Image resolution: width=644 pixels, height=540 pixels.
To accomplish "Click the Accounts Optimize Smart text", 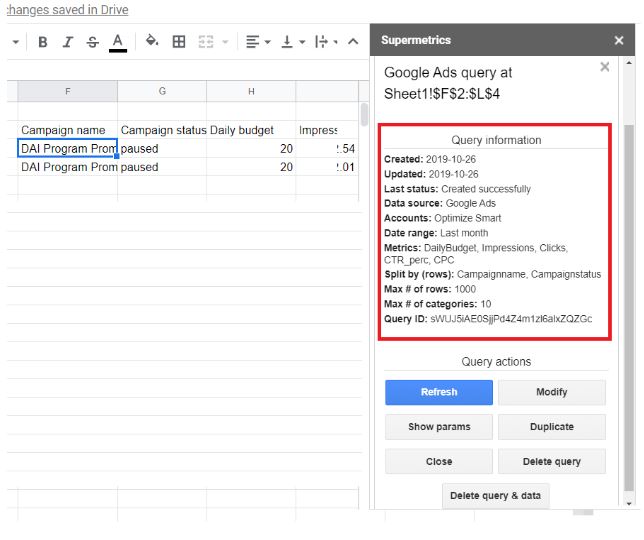I will coord(442,218).
